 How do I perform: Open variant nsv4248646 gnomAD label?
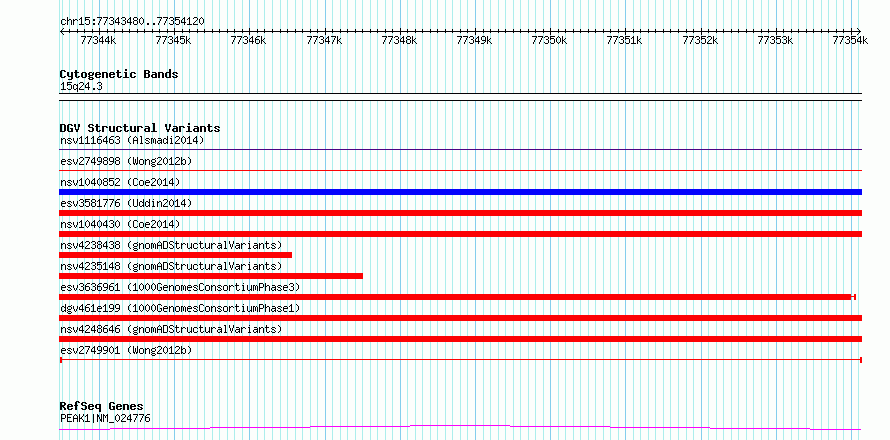[171, 329]
